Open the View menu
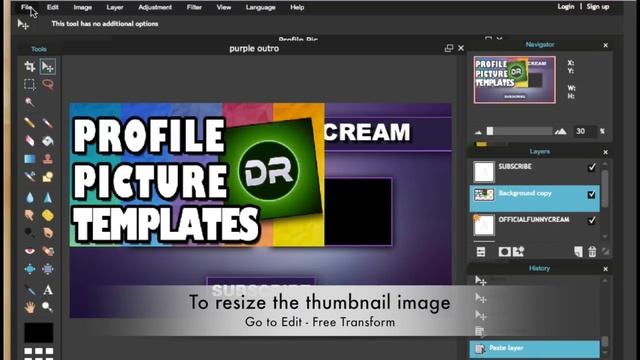This screenshot has height=360, width=640. [x=224, y=7]
